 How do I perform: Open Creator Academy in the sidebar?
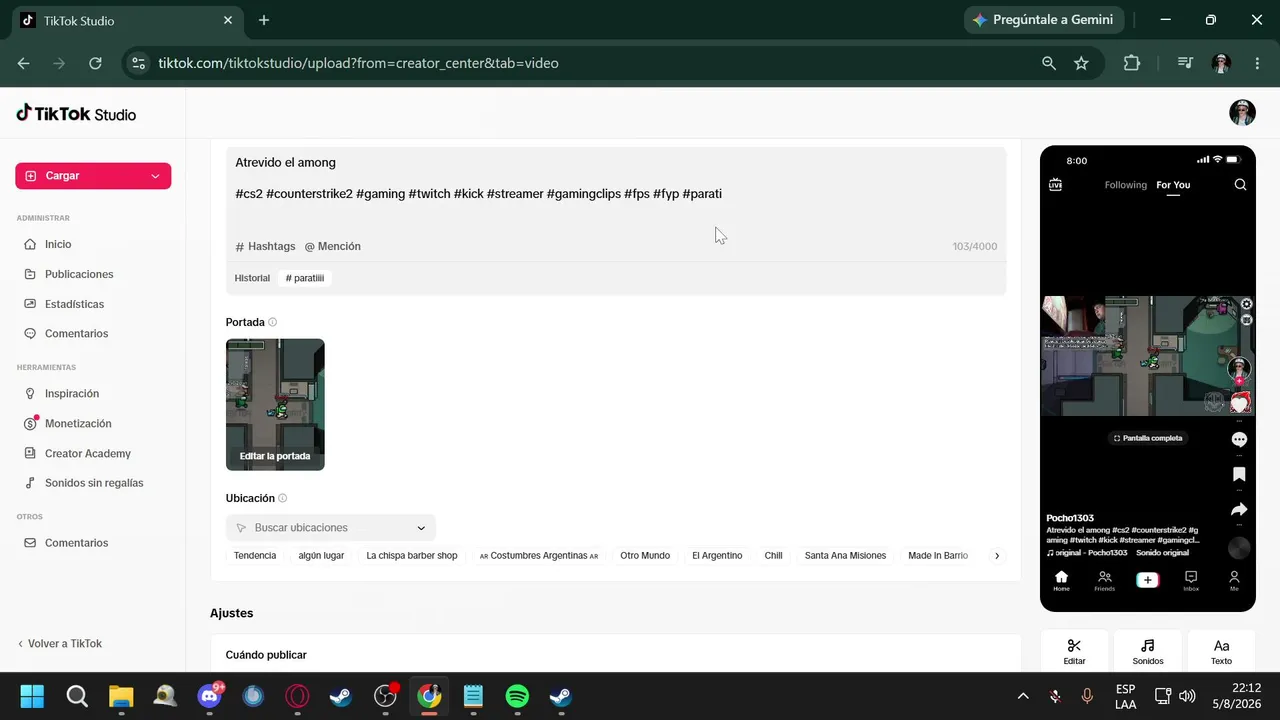(x=88, y=454)
